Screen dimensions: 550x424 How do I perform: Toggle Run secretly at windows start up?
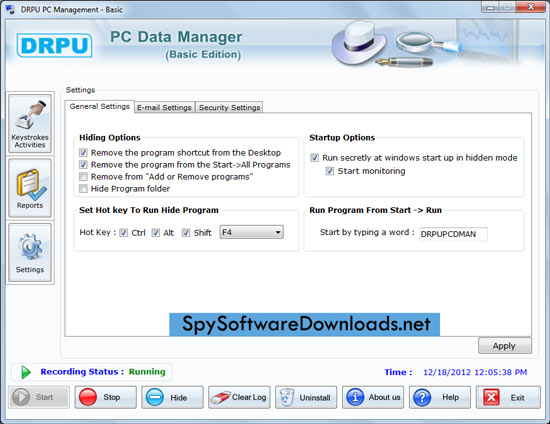(x=315, y=158)
